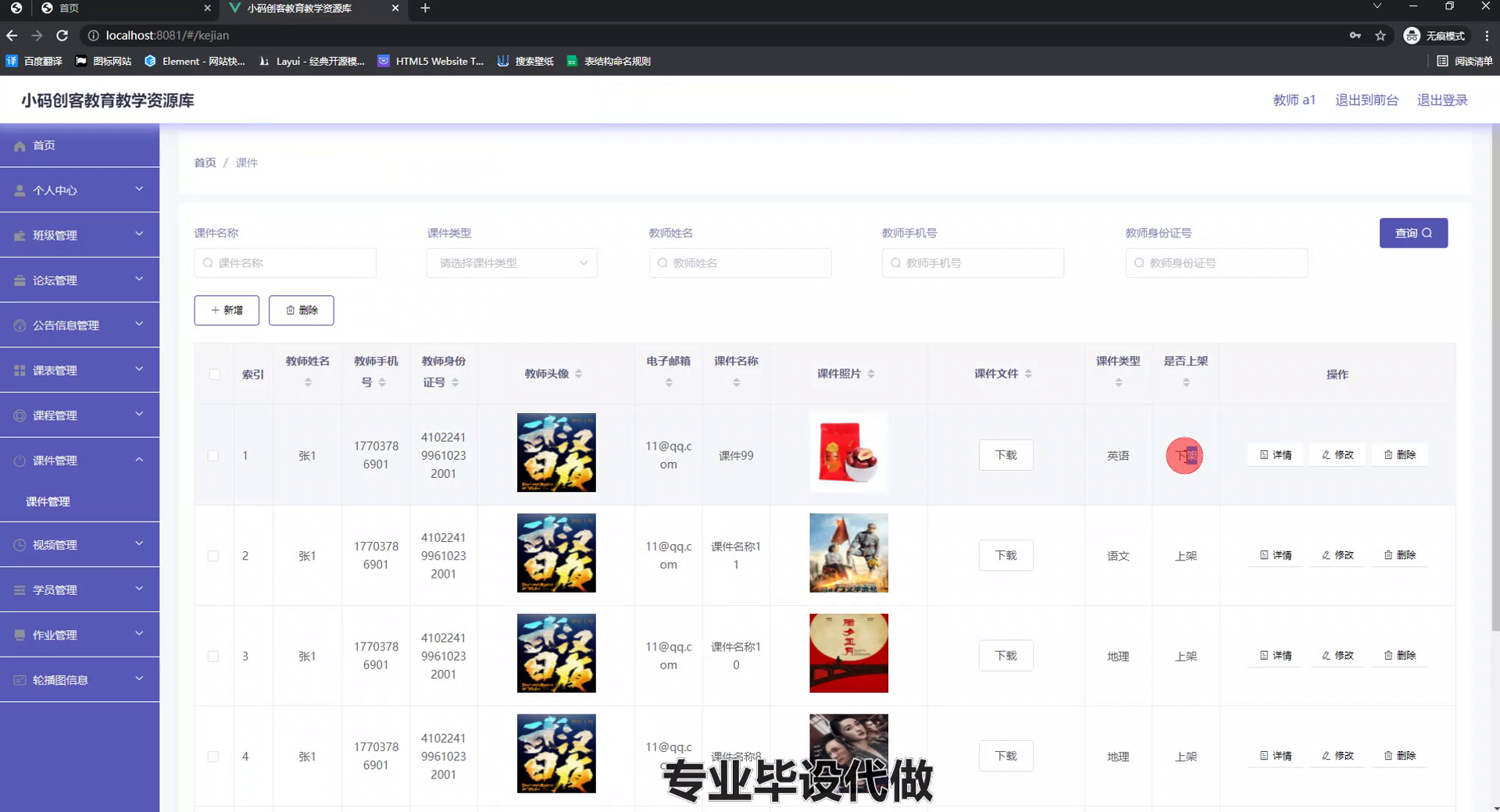Open the 请选择课件类型 dropdown

[x=512, y=263]
